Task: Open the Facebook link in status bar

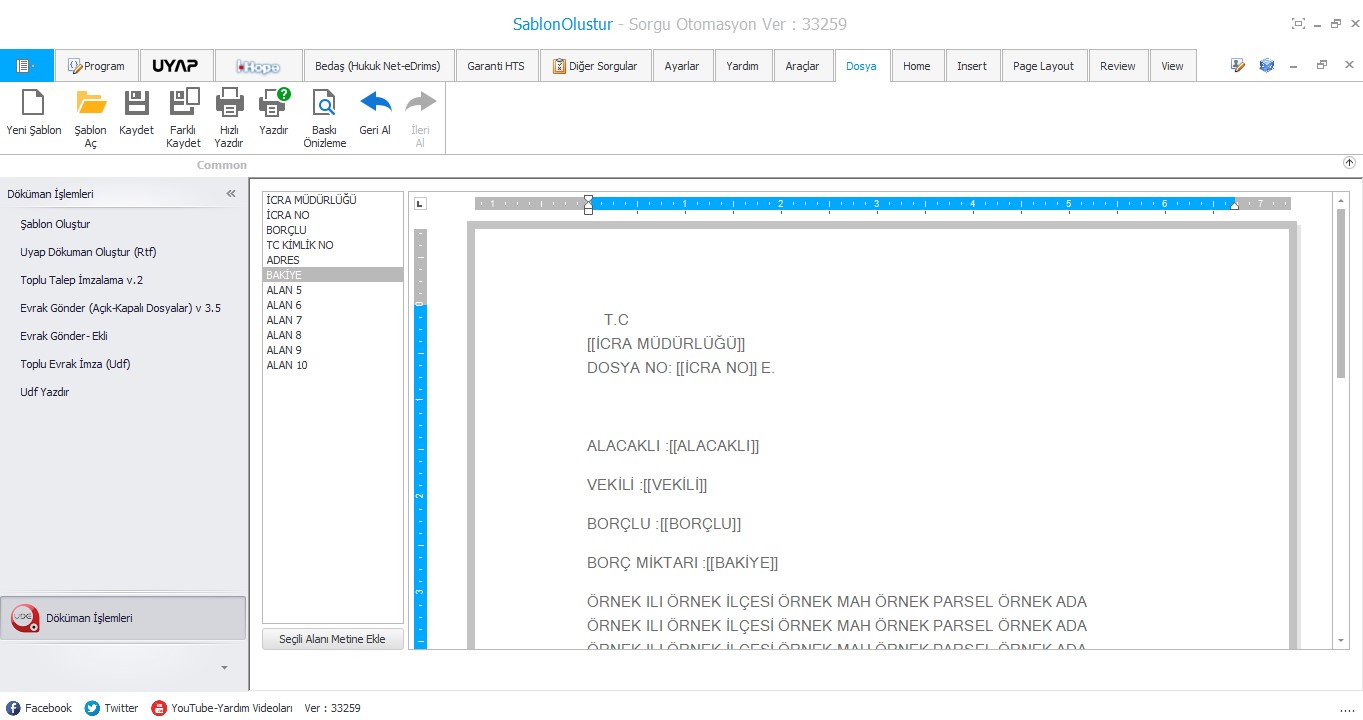Action: click(40, 708)
